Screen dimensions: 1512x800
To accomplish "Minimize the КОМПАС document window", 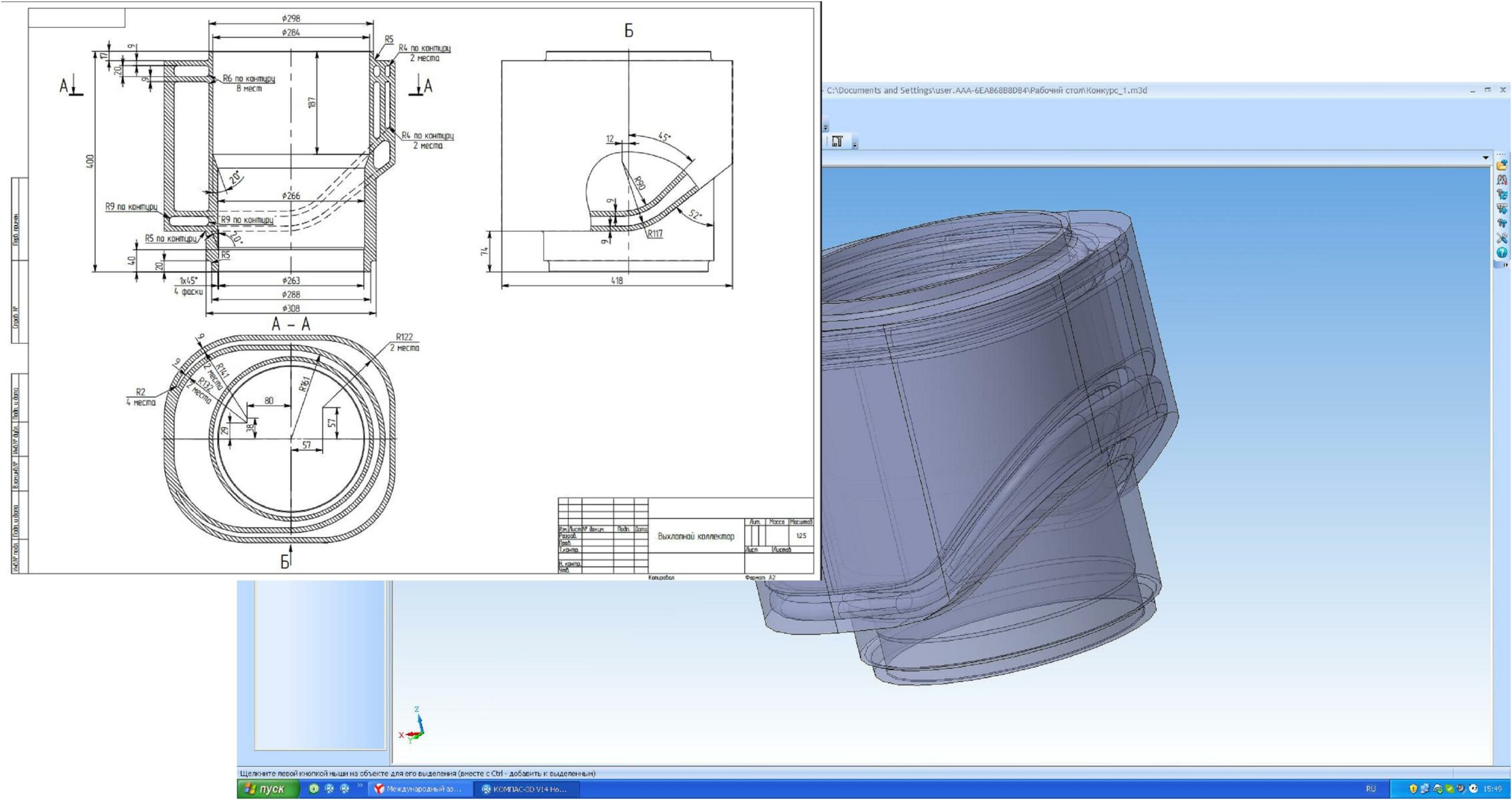I will pyautogui.click(x=1473, y=90).
